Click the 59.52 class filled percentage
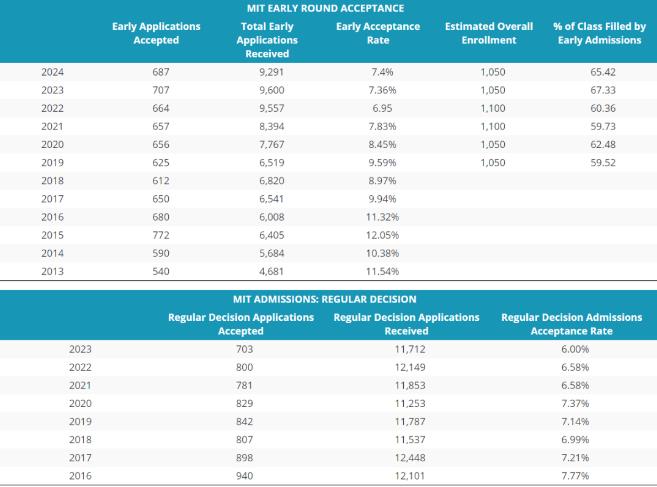The height and width of the screenshot is (487, 657). (603, 163)
